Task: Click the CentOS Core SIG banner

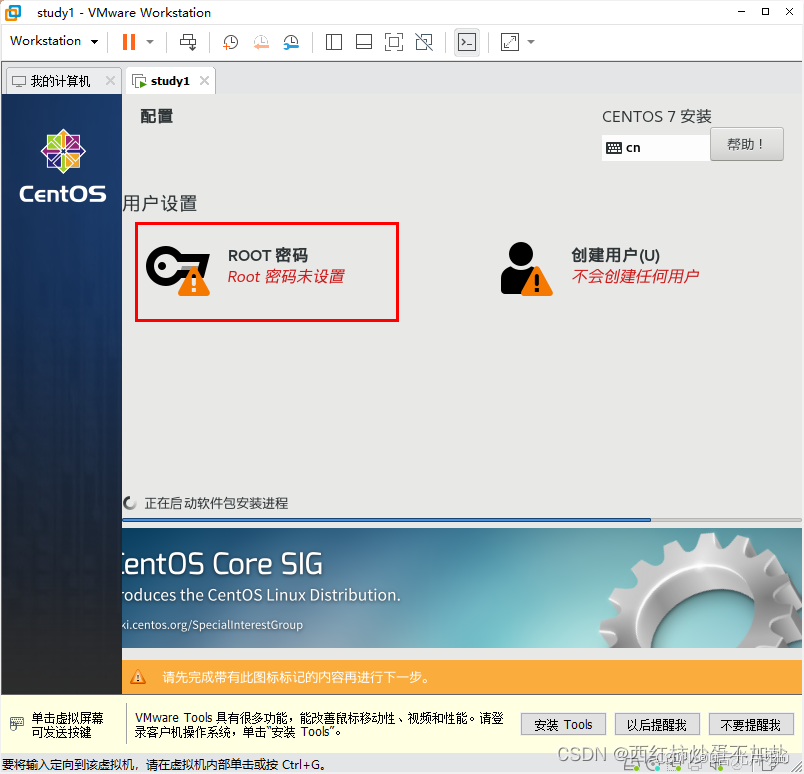Action: [x=462, y=588]
